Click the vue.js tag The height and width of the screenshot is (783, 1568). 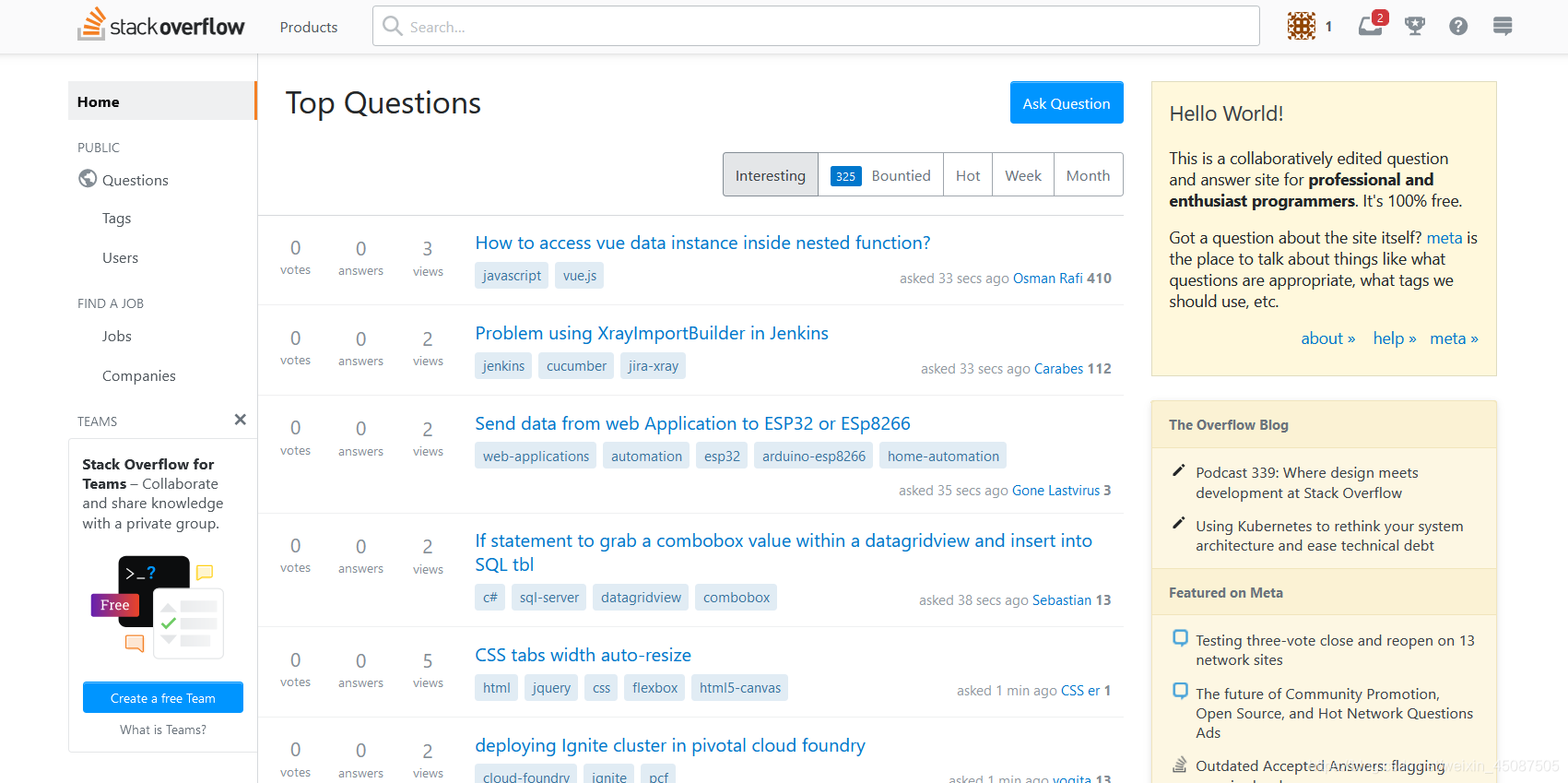point(580,276)
